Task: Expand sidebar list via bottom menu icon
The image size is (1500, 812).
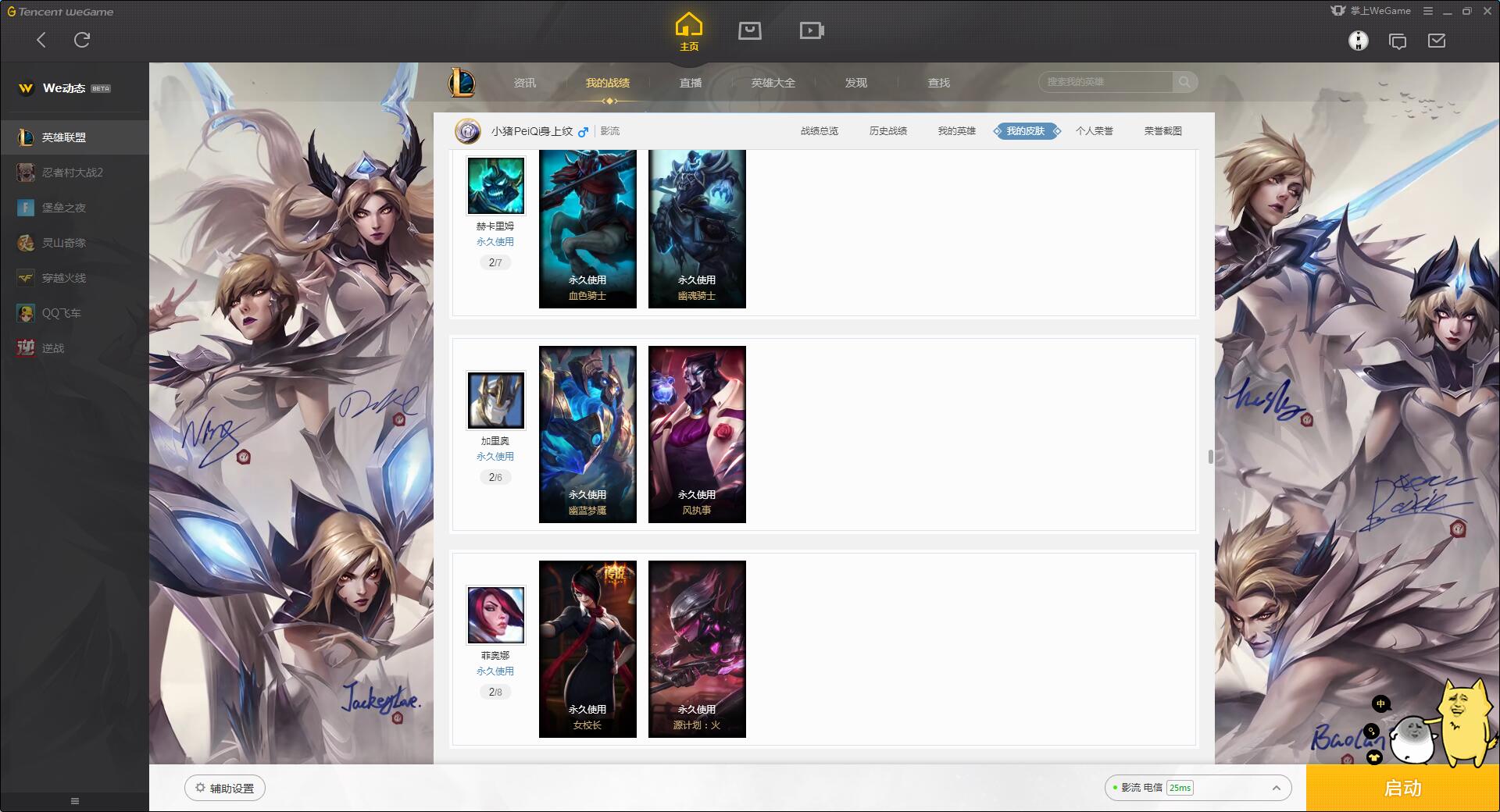Action: point(75,801)
